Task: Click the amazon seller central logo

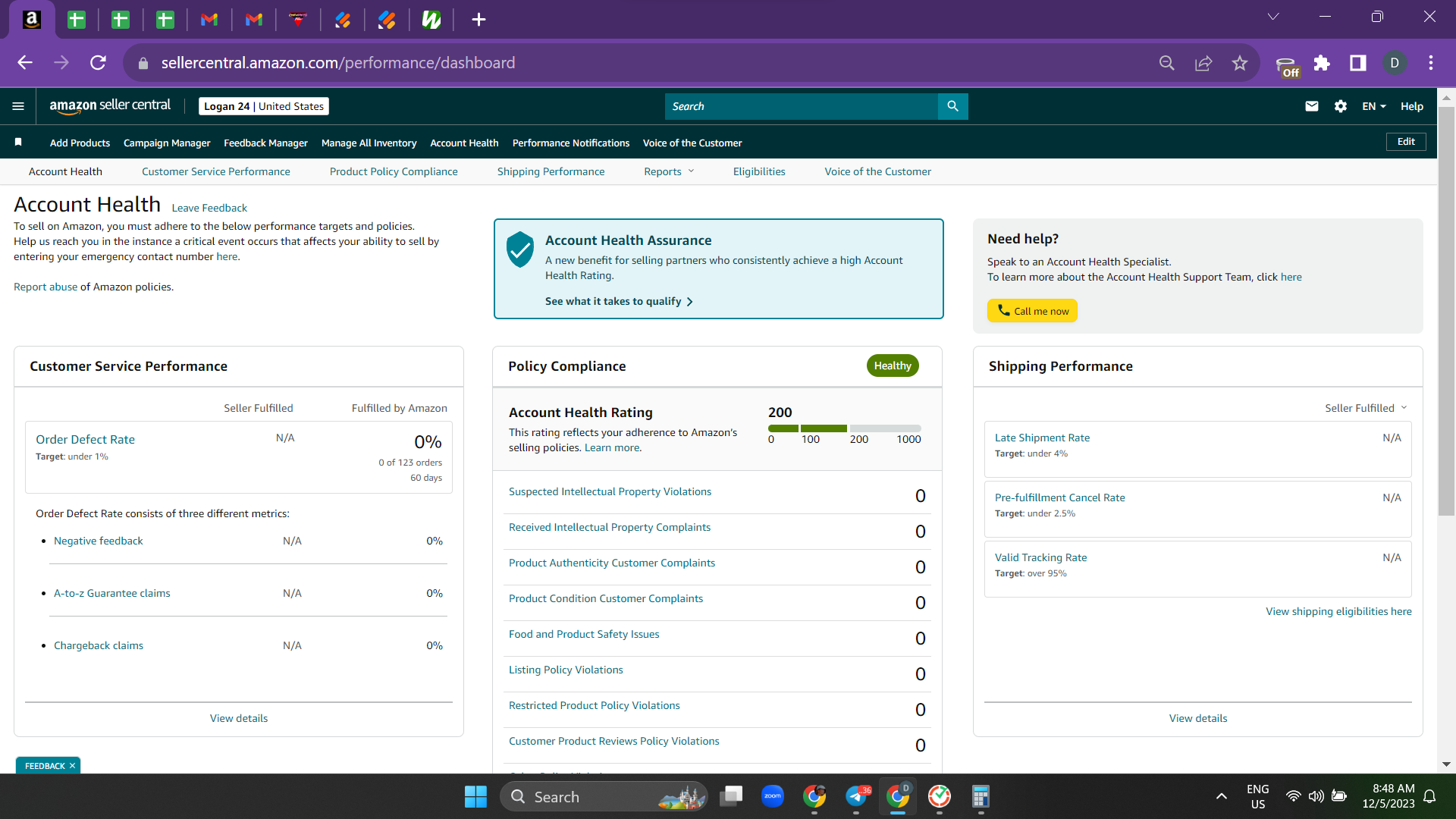Action: tap(110, 106)
